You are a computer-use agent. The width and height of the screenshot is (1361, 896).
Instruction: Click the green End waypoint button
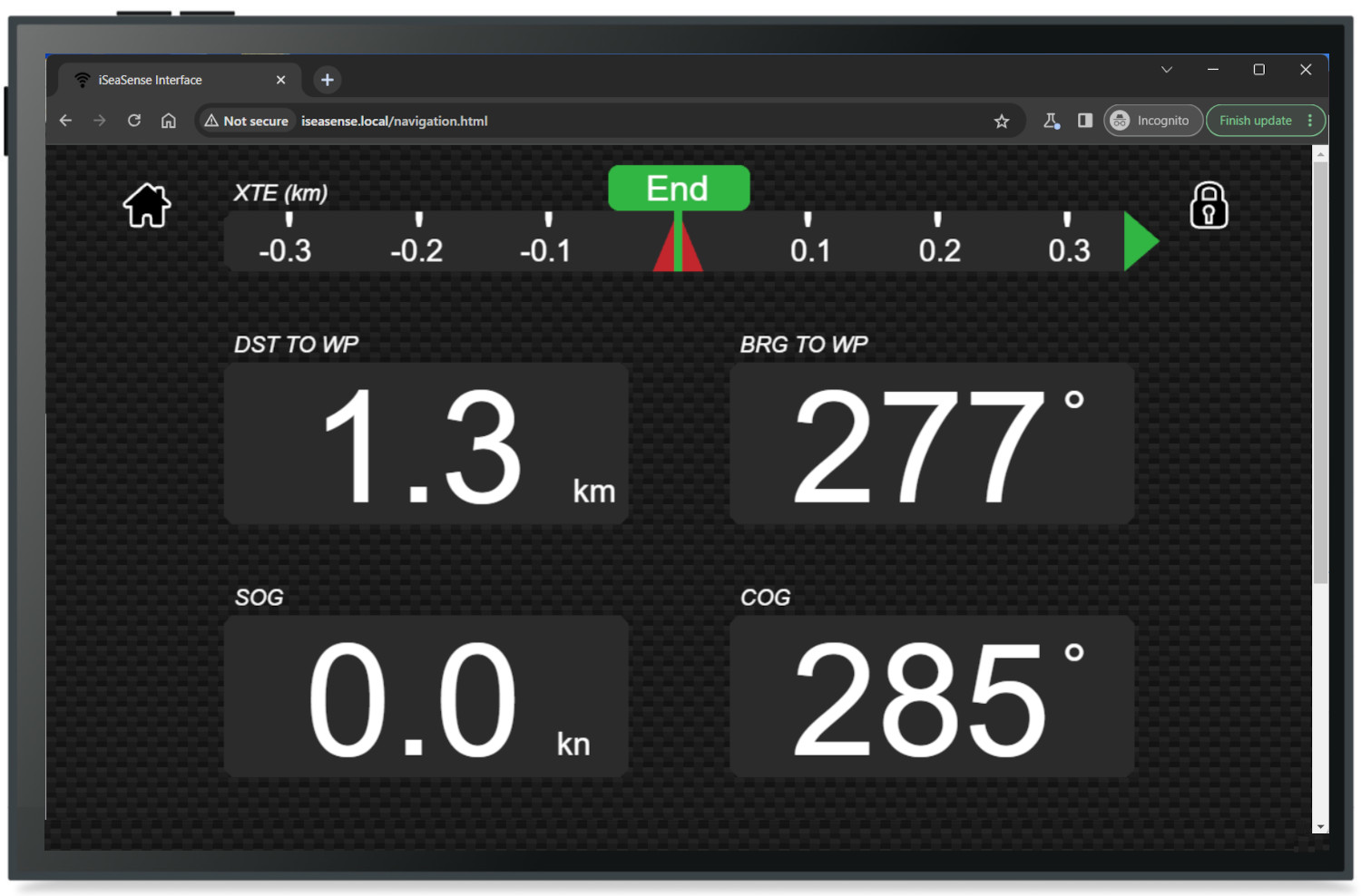(x=679, y=188)
